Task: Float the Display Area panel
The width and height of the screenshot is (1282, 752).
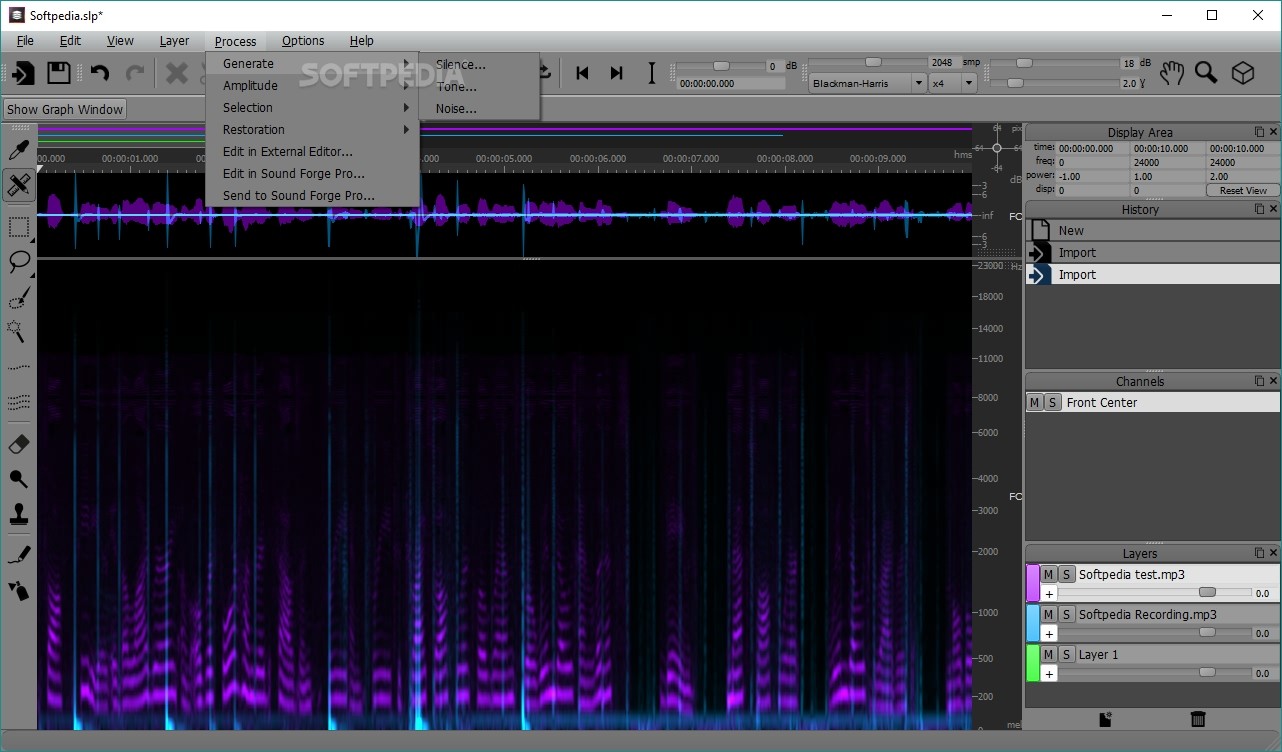Action: click(x=1259, y=132)
